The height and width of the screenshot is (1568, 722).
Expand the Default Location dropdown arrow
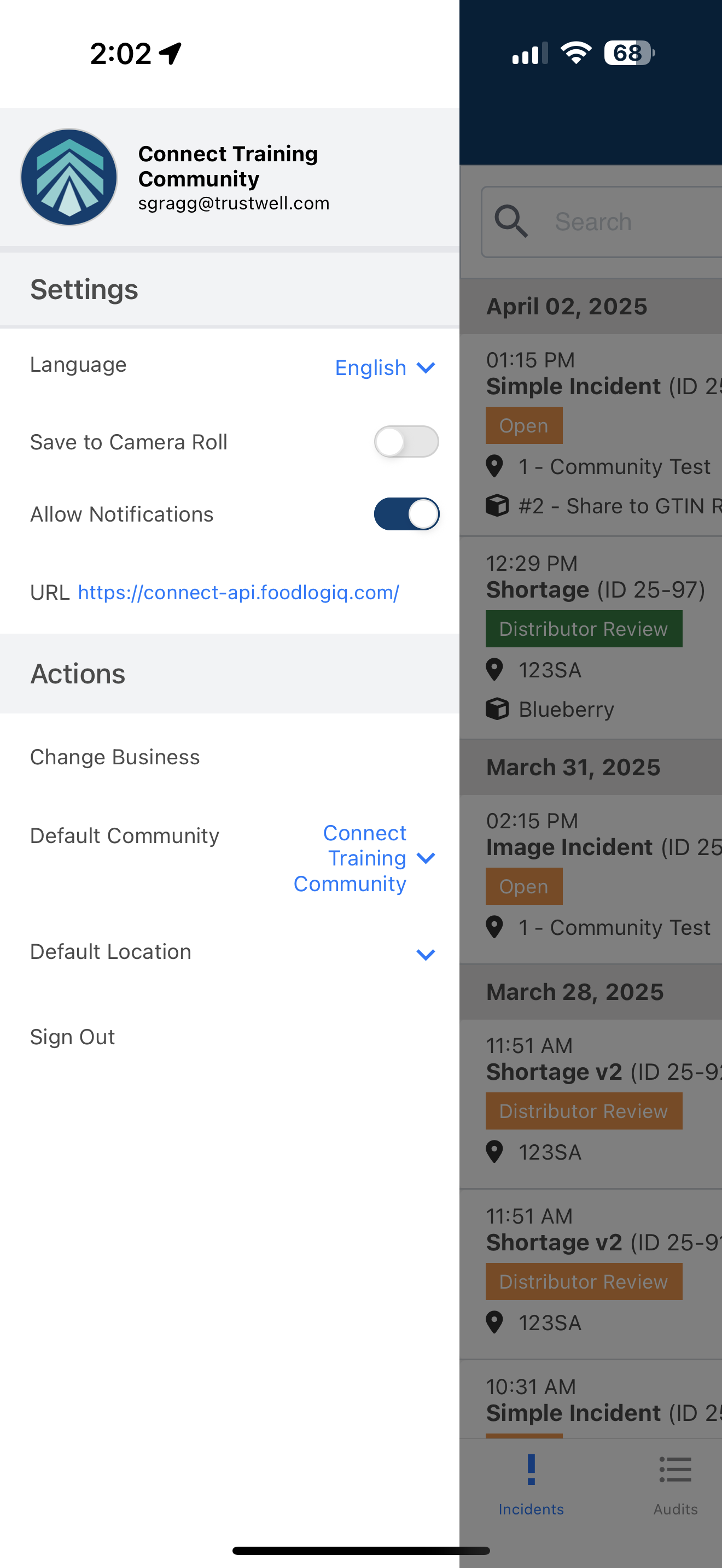[426, 955]
